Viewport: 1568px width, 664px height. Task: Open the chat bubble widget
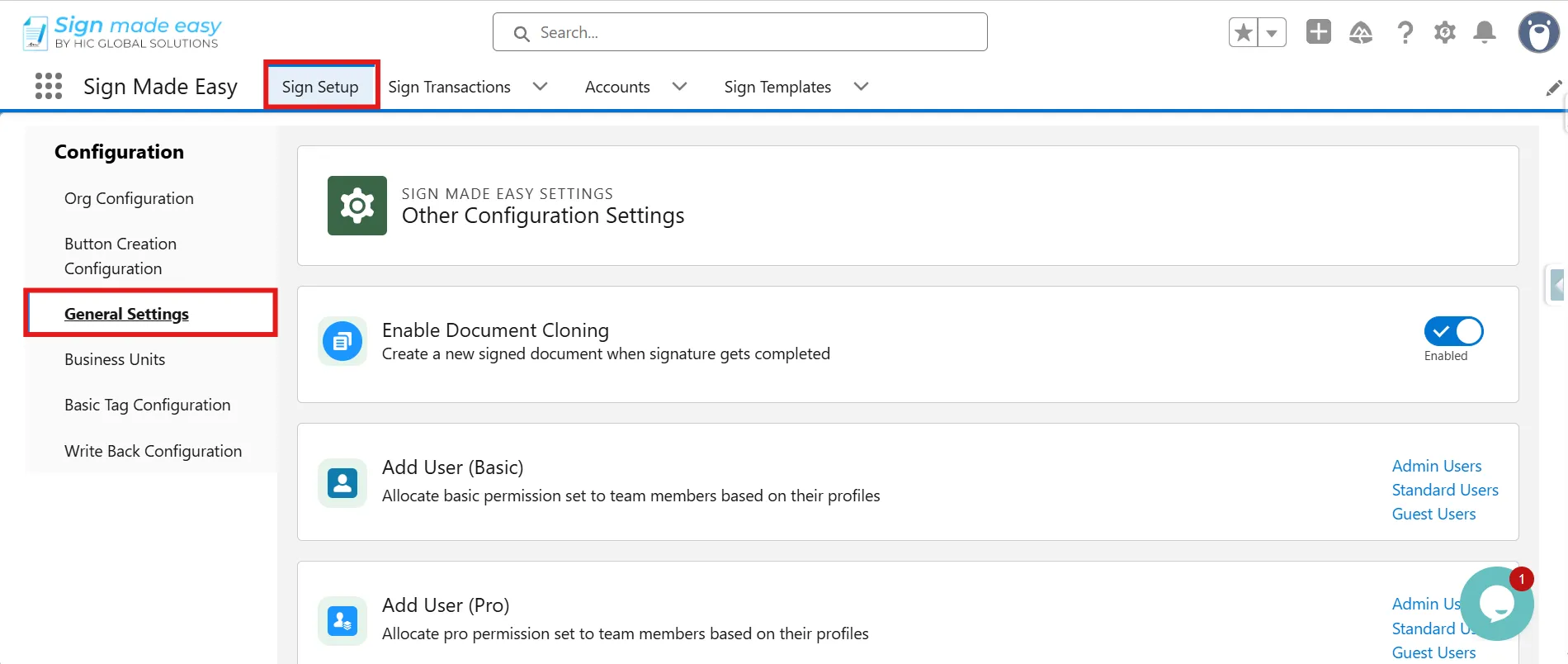(1497, 604)
